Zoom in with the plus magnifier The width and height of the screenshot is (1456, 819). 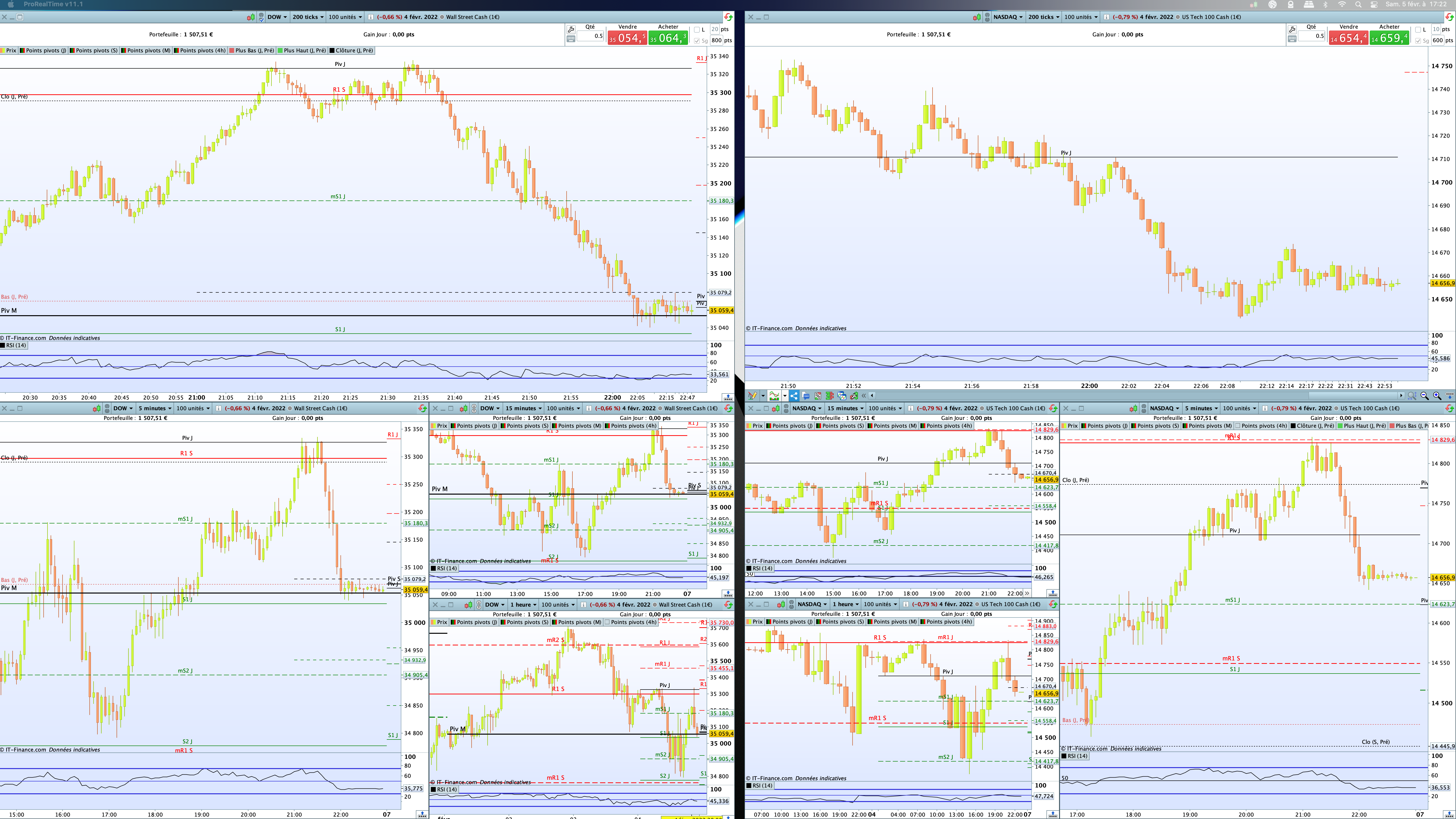point(1437,396)
